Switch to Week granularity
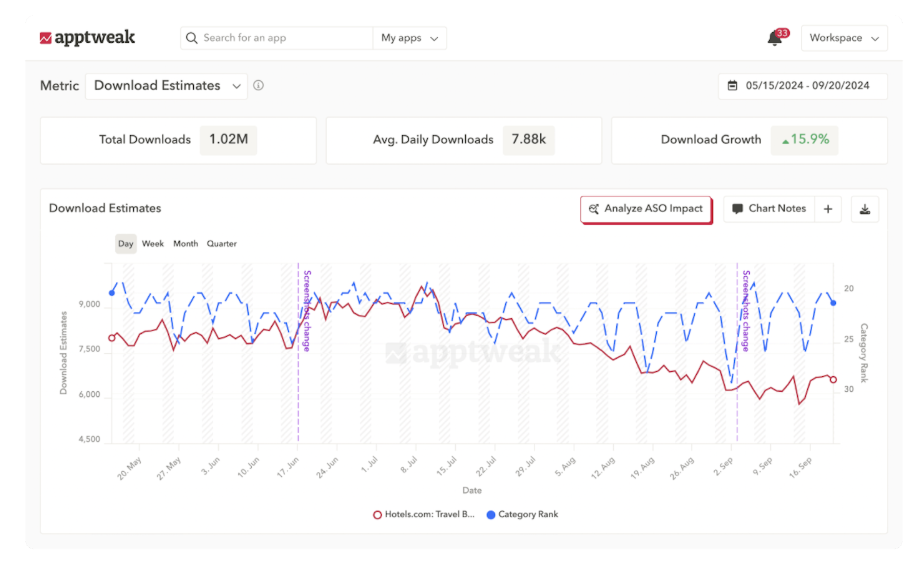This screenshot has height=566, width=922. (x=153, y=244)
